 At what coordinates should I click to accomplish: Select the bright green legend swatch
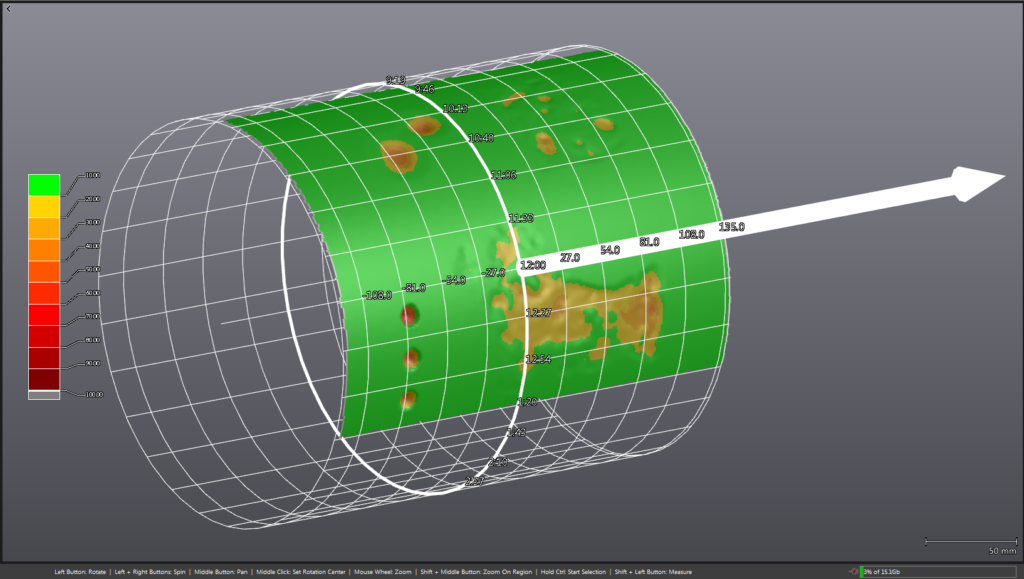[x=44, y=184]
